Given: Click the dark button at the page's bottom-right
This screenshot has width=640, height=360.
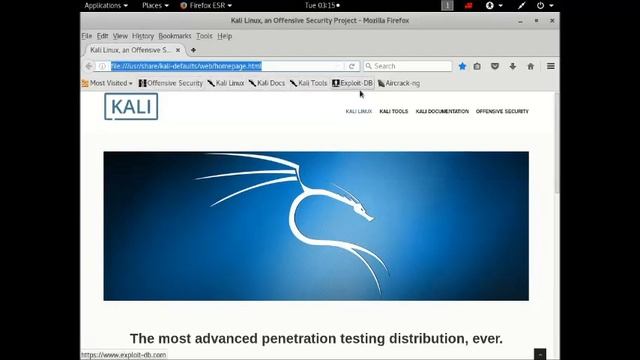Looking at the screenshot, I should click(540, 354).
